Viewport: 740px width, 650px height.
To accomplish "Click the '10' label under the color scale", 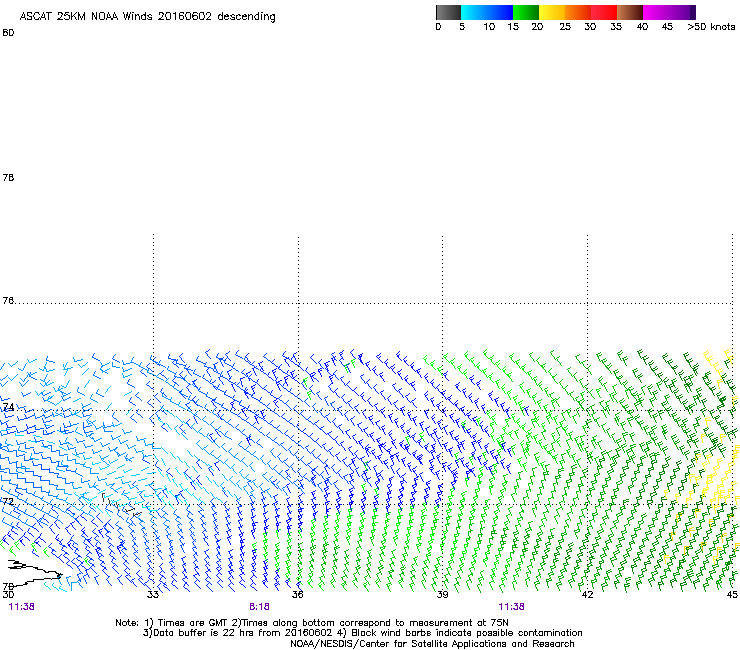I will pos(489,27).
